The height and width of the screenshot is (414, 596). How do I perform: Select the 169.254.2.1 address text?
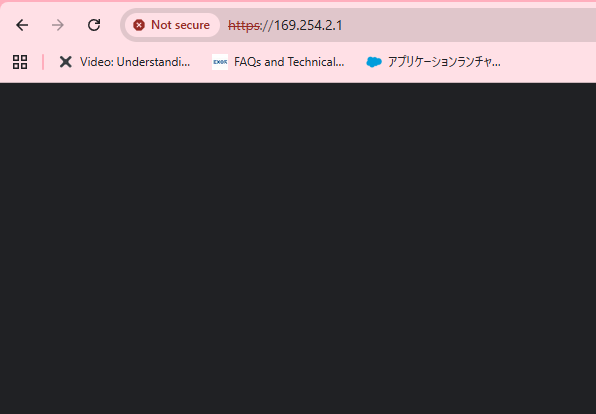point(308,25)
